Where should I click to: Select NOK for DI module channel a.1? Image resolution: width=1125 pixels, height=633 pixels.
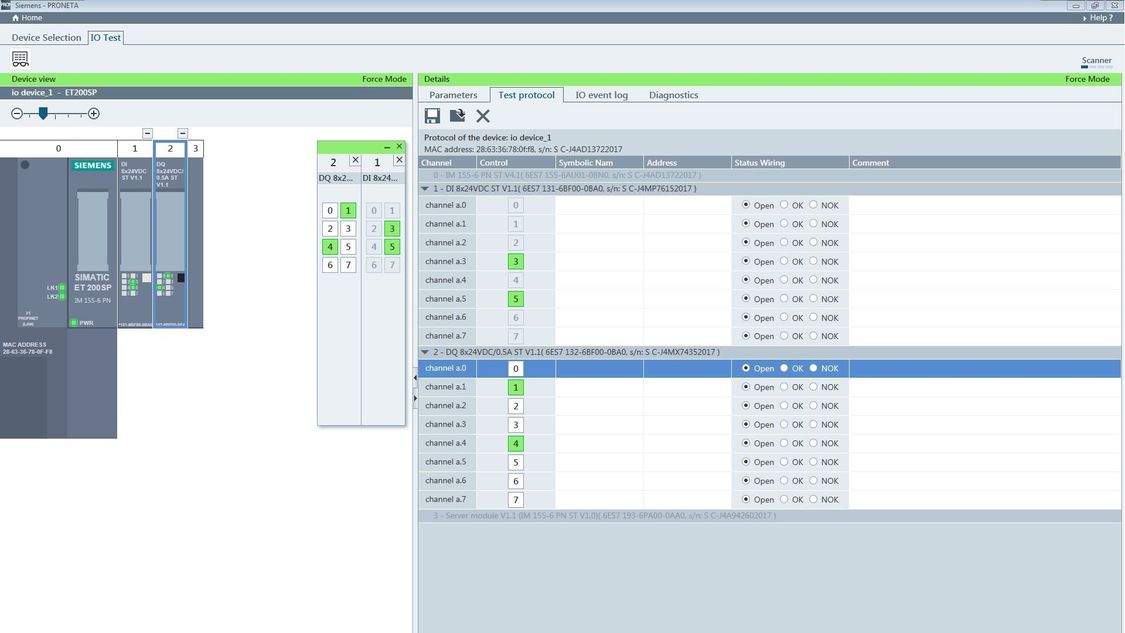pos(813,223)
